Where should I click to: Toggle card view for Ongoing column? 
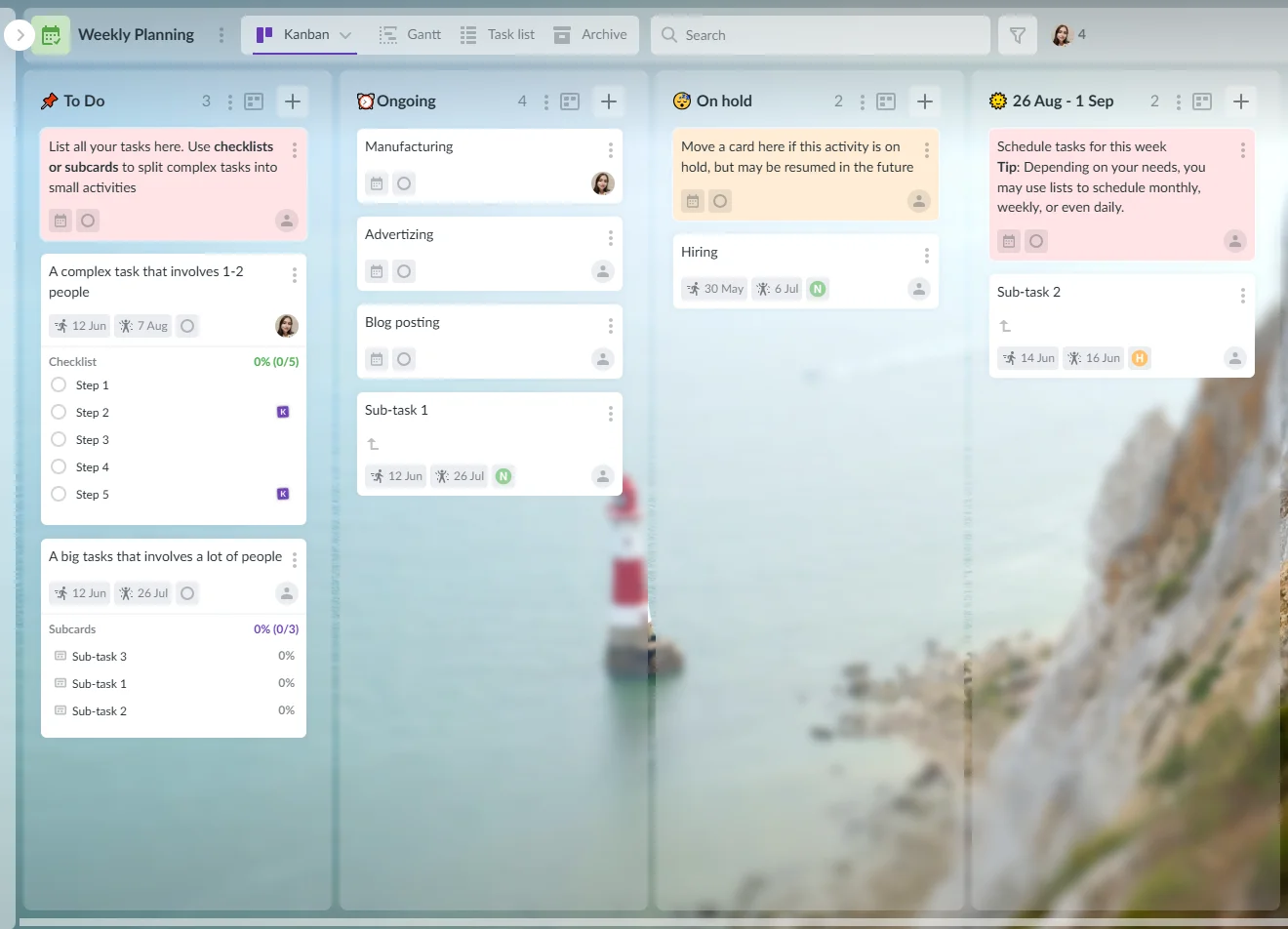coord(570,101)
